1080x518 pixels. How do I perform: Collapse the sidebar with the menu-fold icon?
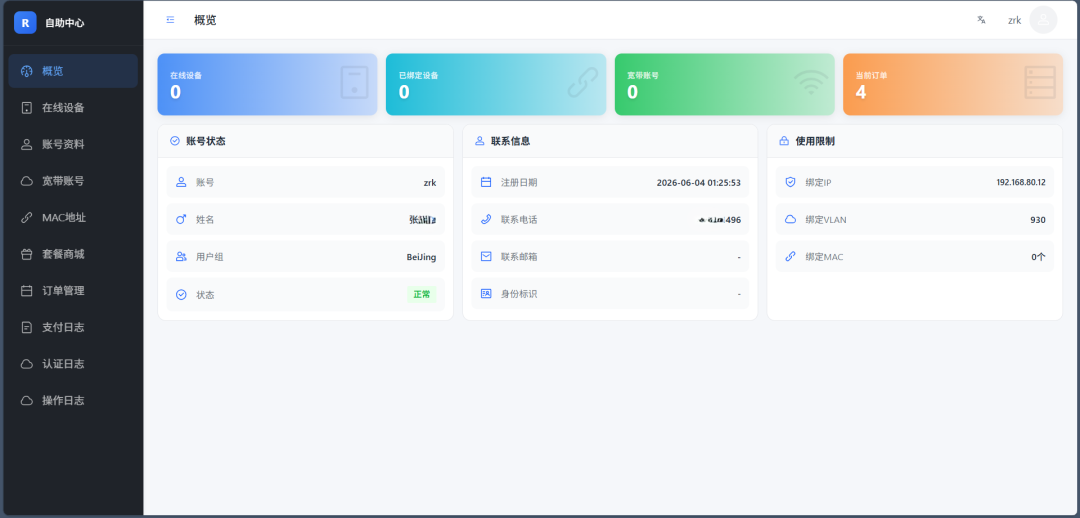coord(170,20)
